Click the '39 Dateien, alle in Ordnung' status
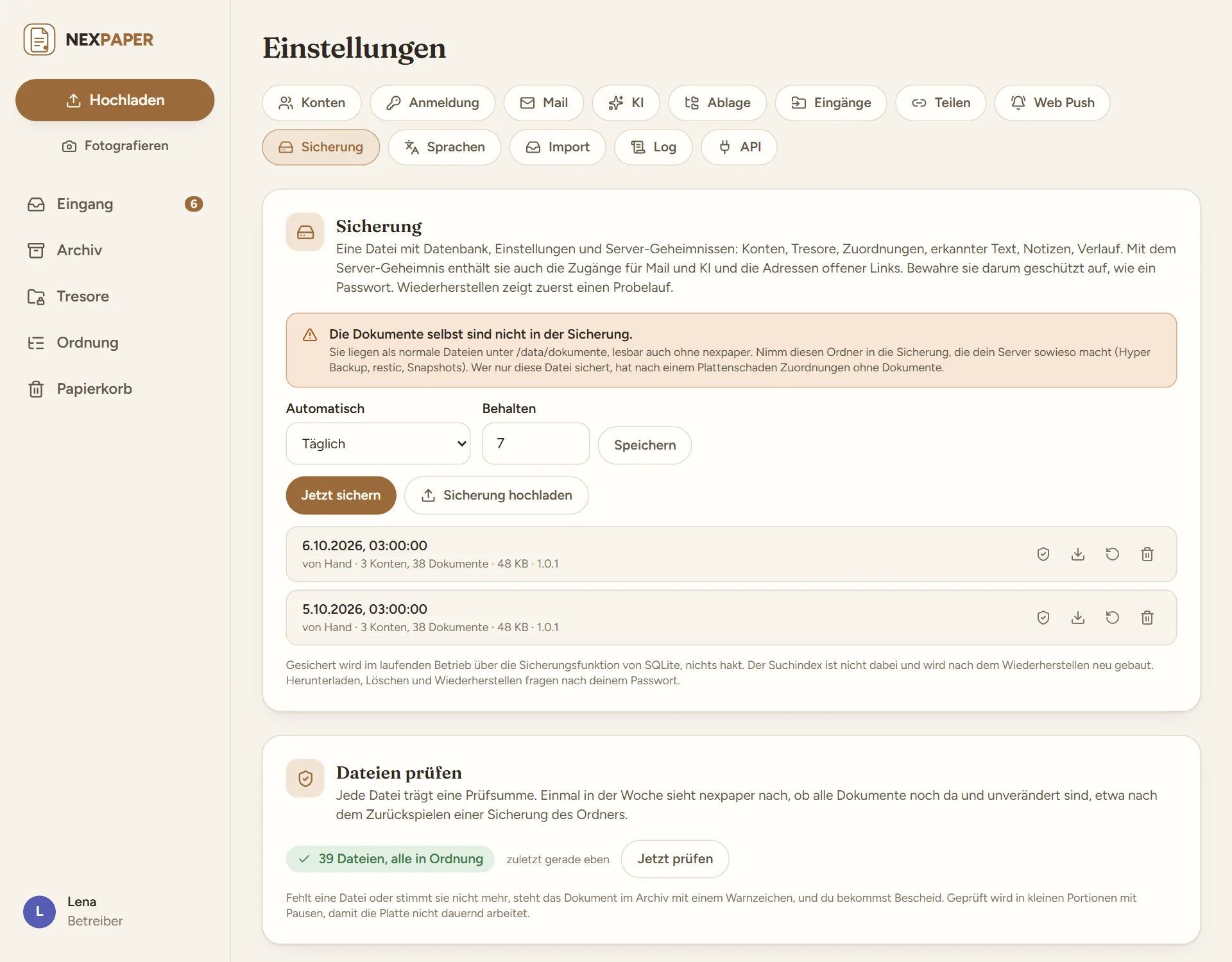This screenshot has height=962, width=1232. click(390, 859)
